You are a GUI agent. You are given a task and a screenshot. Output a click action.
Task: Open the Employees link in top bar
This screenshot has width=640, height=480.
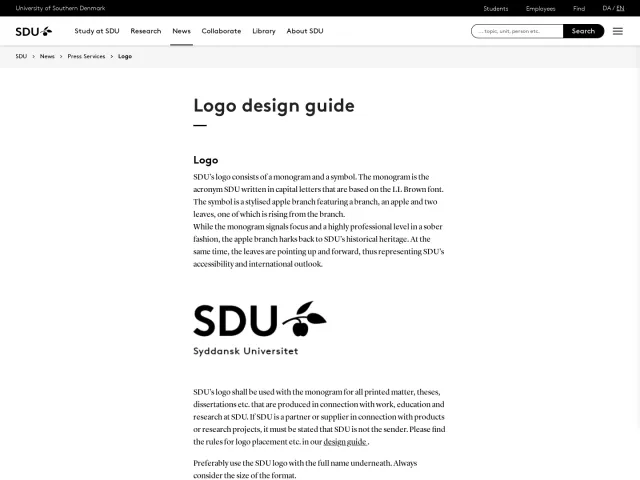point(540,9)
